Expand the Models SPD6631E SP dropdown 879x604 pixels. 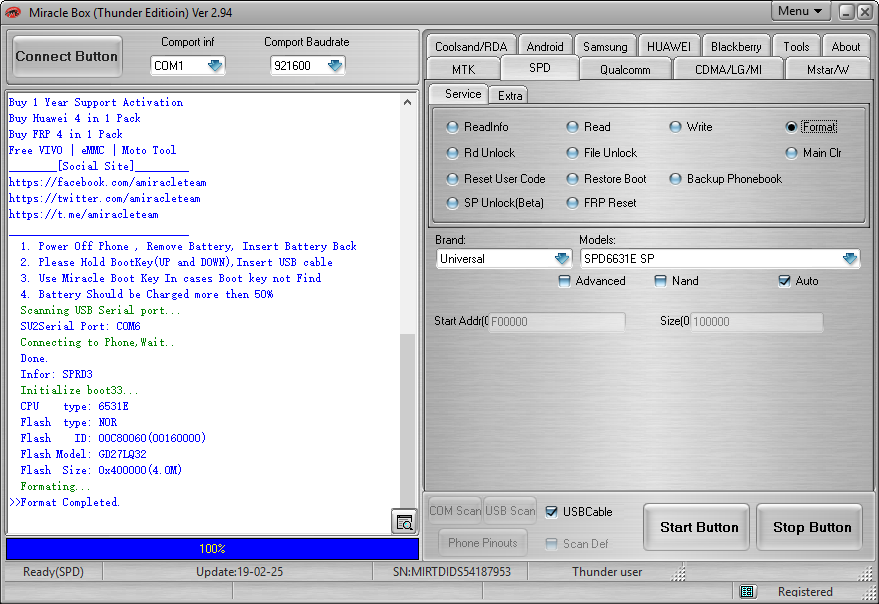click(x=850, y=259)
